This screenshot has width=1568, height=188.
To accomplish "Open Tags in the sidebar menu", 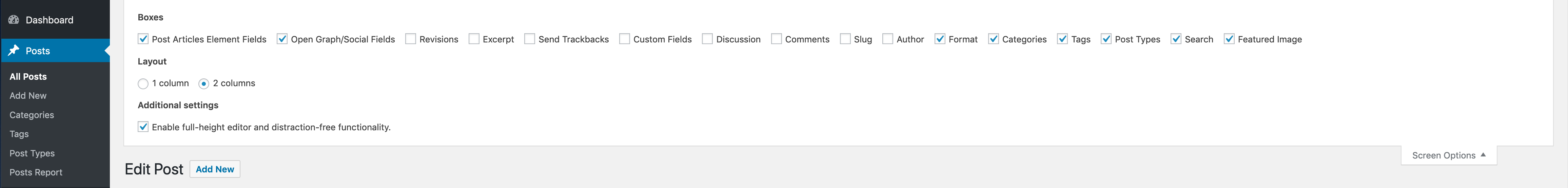I will [19, 134].
